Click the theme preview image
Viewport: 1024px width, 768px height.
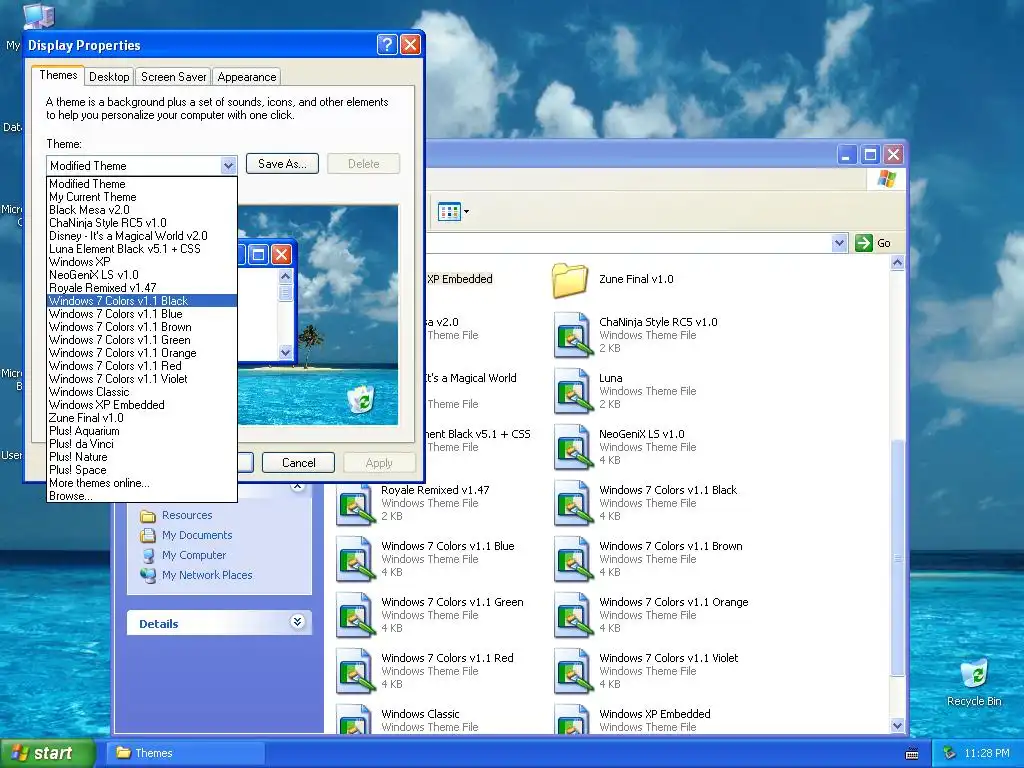[317, 315]
